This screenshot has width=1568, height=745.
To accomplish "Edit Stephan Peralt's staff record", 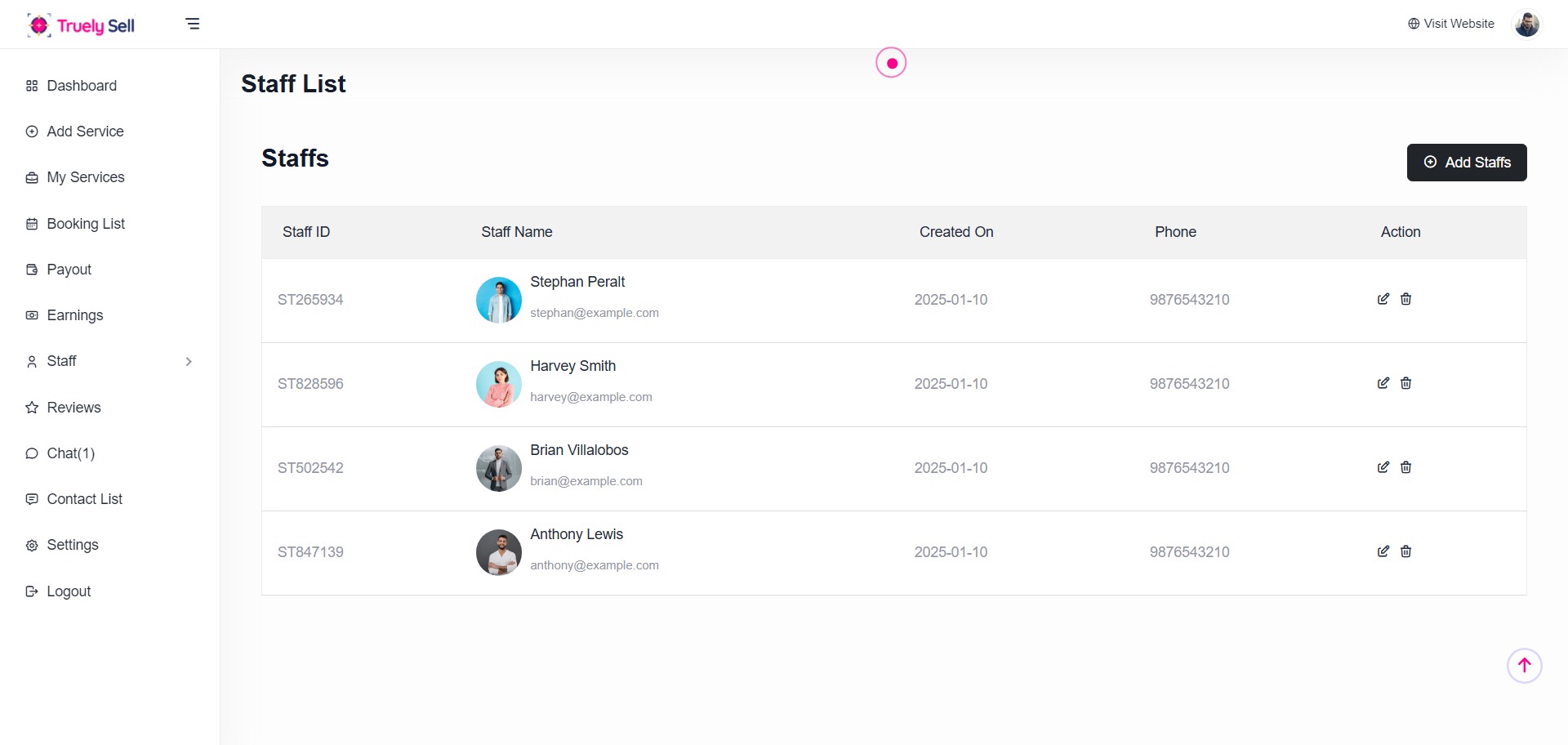I will click(1383, 299).
